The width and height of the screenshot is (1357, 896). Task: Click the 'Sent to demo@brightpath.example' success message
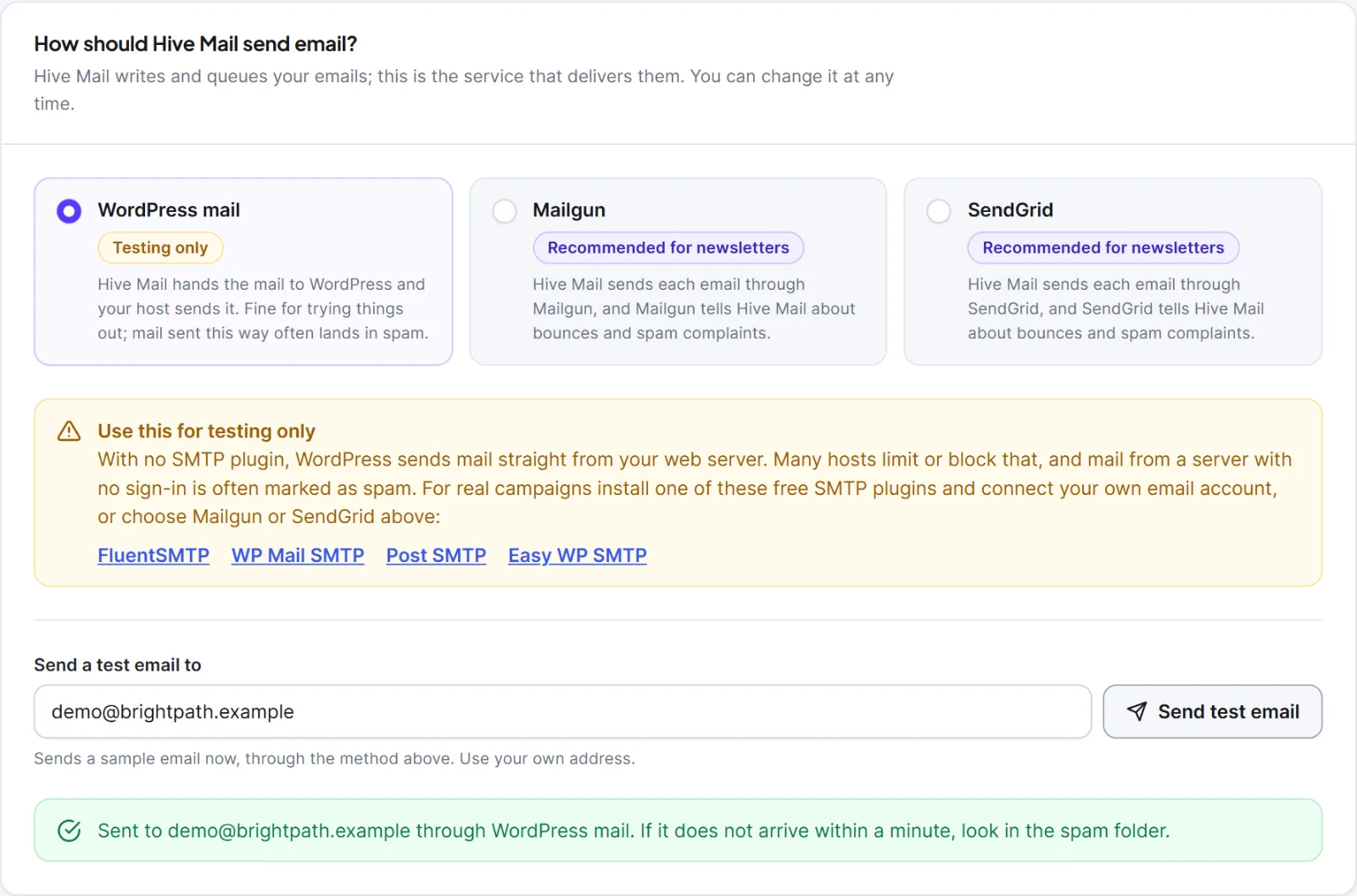click(x=634, y=831)
